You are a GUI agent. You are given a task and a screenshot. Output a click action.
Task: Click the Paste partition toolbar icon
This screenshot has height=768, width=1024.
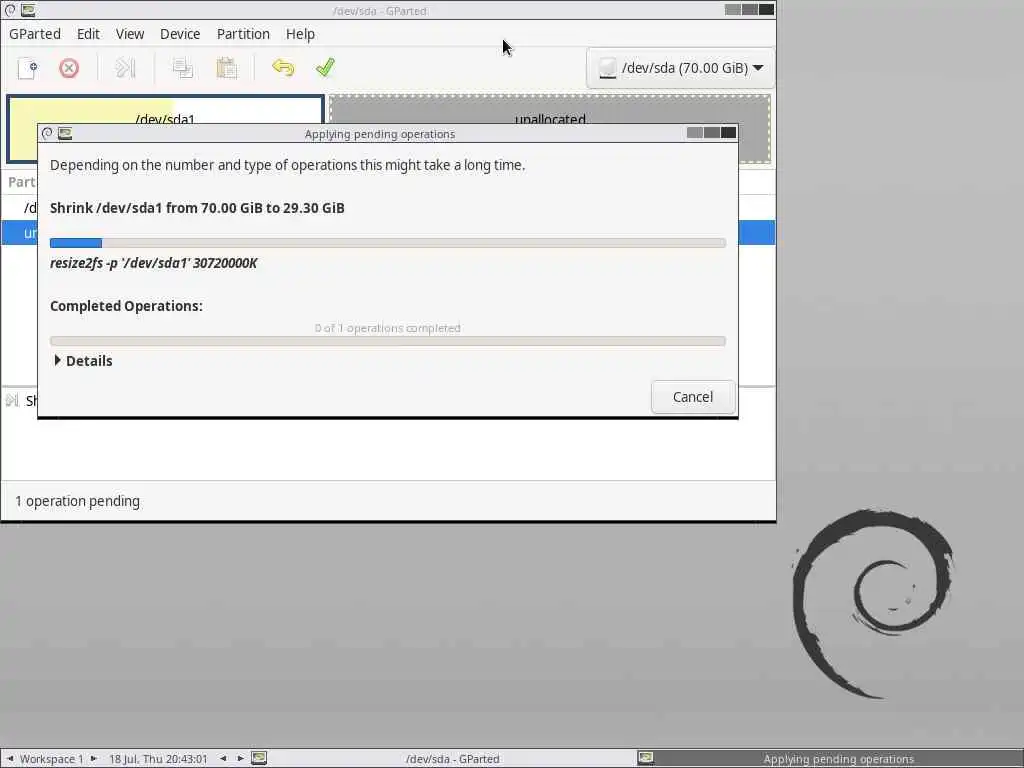click(x=226, y=68)
